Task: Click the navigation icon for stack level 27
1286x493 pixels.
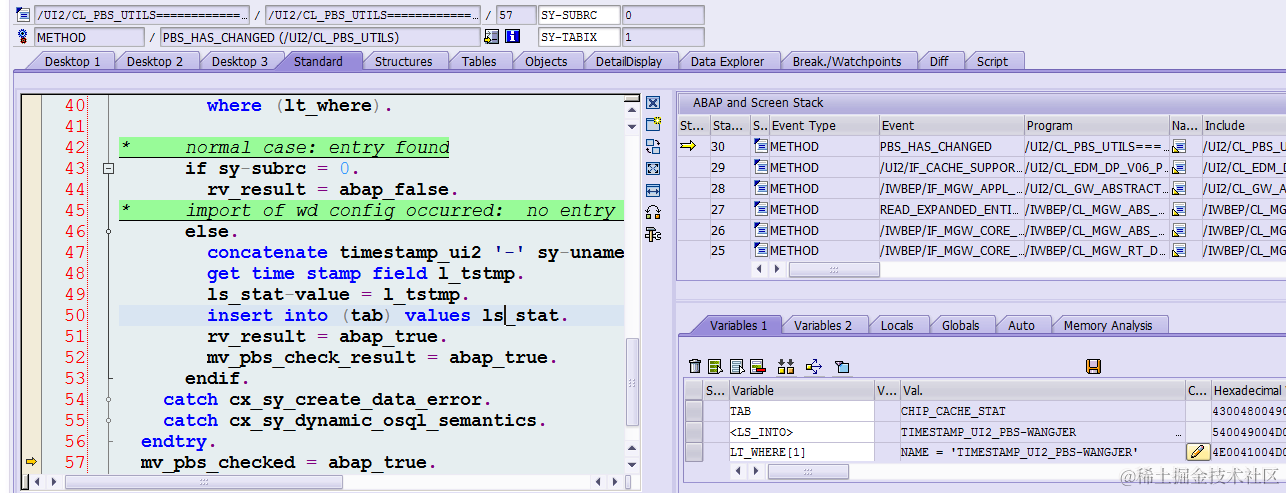Action: (x=1179, y=210)
